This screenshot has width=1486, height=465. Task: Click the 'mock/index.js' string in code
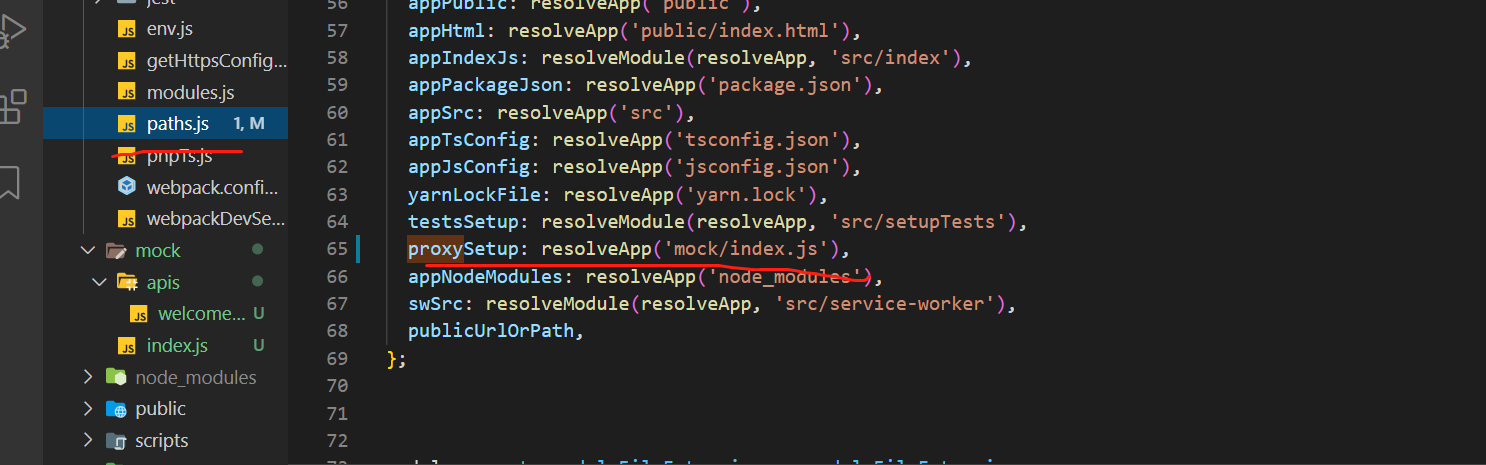pos(746,249)
